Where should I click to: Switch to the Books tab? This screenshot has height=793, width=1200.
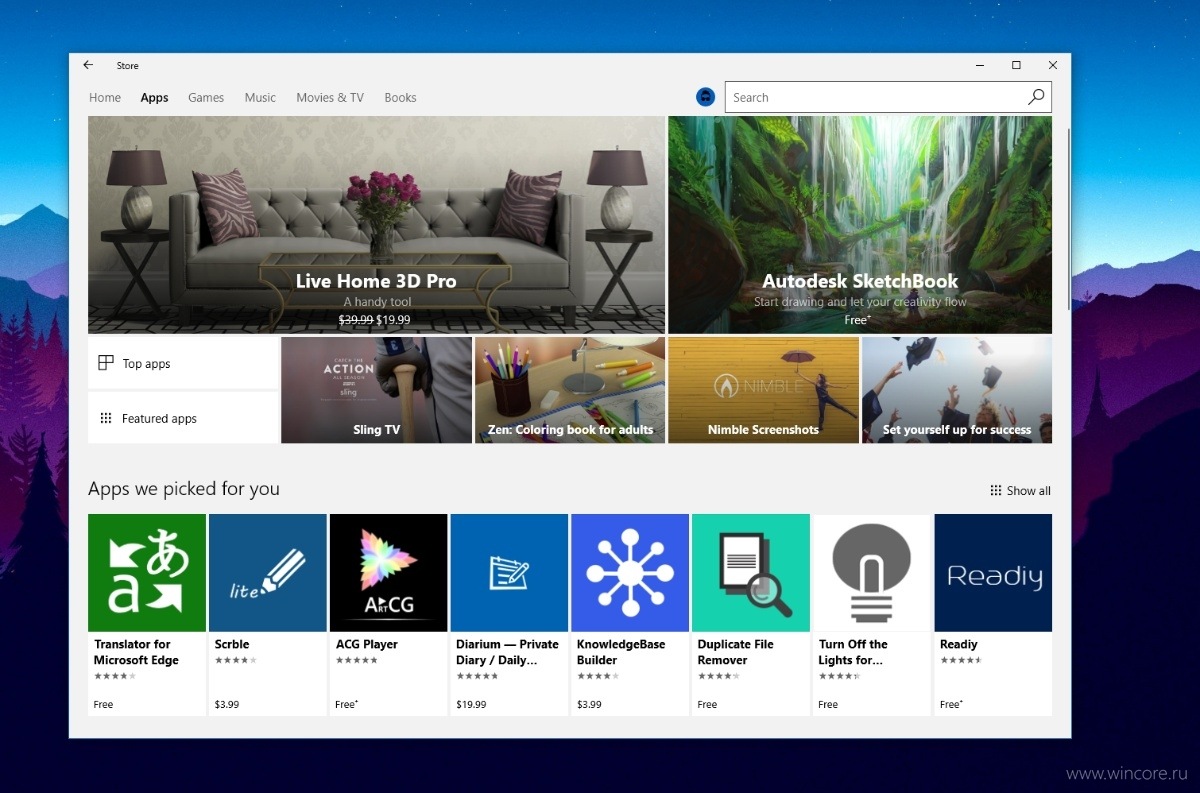coord(400,98)
